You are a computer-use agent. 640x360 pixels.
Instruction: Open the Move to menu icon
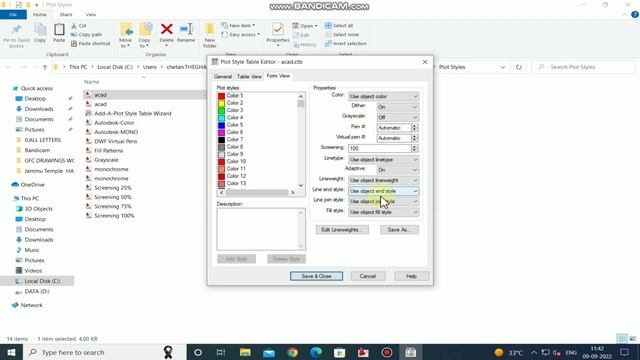click(x=126, y=30)
